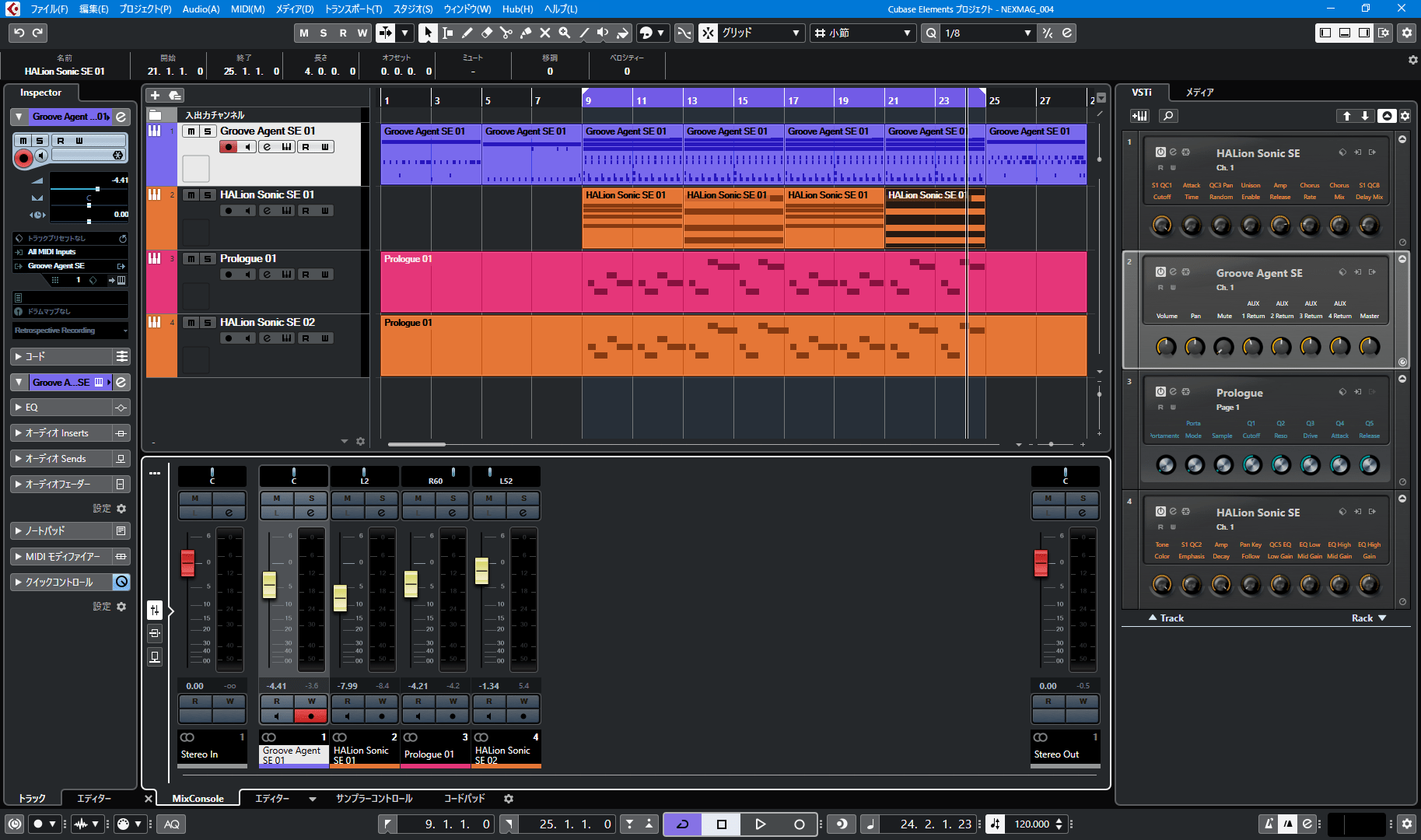The image size is (1421, 840).
Task: Select the Glue tool
Action: (526, 33)
